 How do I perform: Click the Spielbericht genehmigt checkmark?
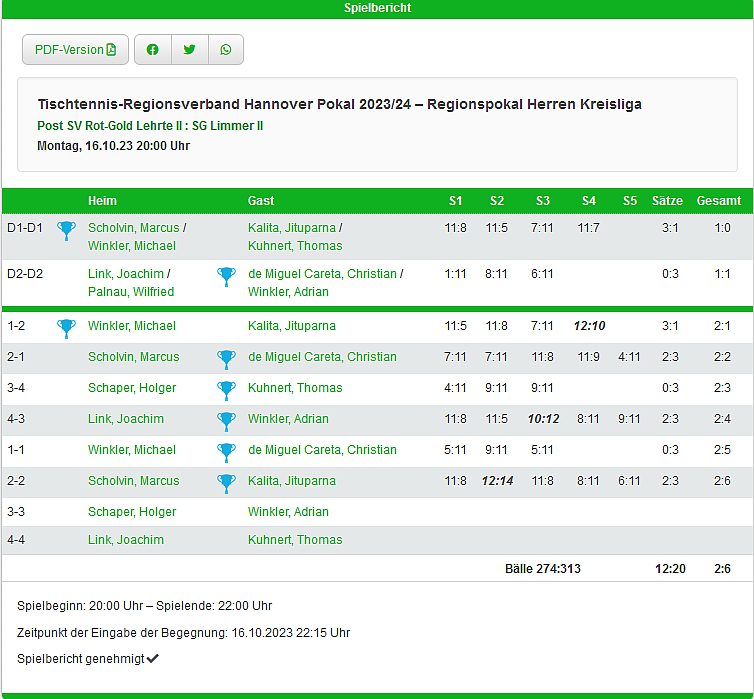tap(153, 659)
